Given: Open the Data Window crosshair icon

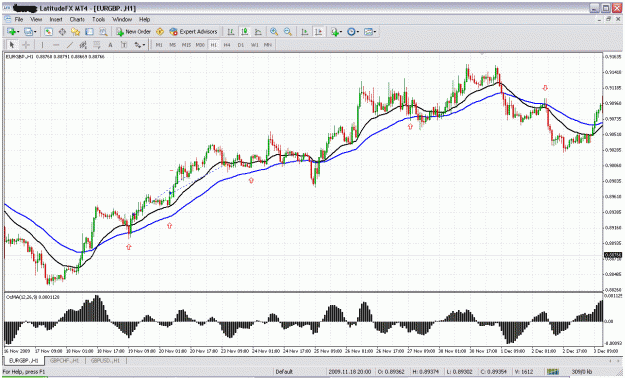Looking at the screenshot, I should click(62, 32).
